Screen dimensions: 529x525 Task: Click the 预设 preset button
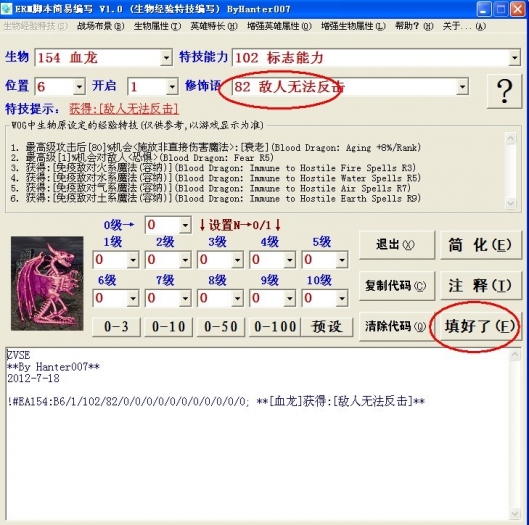(x=327, y=327)
